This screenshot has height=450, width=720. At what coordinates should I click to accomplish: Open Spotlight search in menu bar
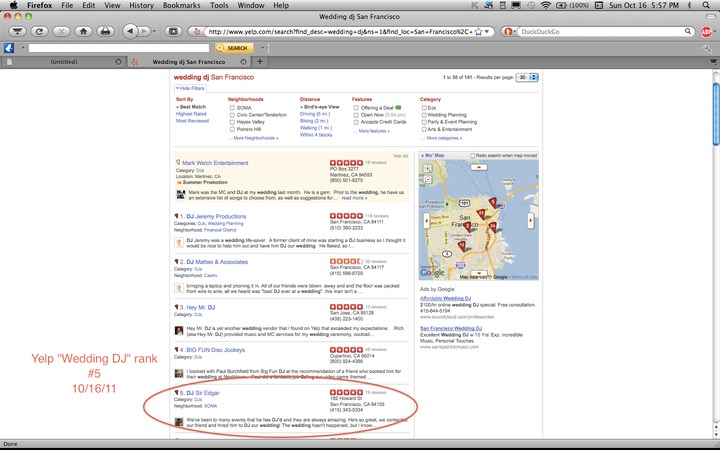pos(706,6)
